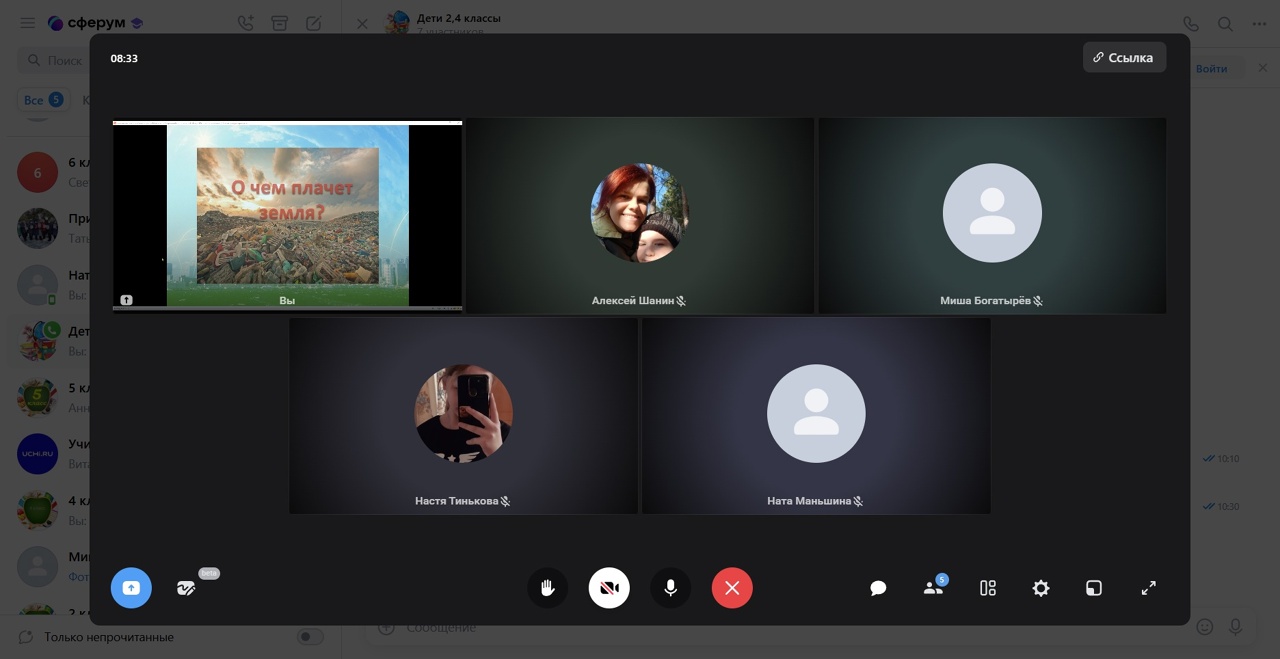Viewport: 1280px width, 659px height.
Task: Select Ната Маньшина's video tile
Action: [816, 416]
